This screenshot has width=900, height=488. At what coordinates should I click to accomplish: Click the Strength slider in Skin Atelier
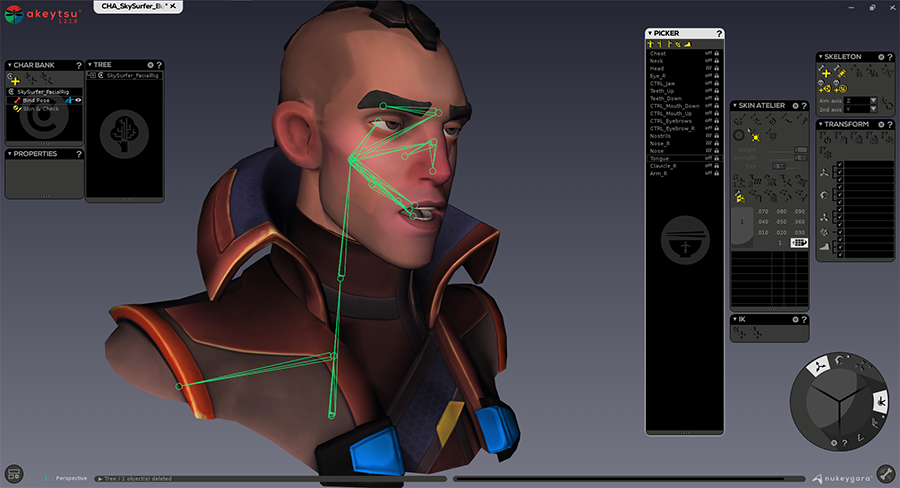coord(786,157)
